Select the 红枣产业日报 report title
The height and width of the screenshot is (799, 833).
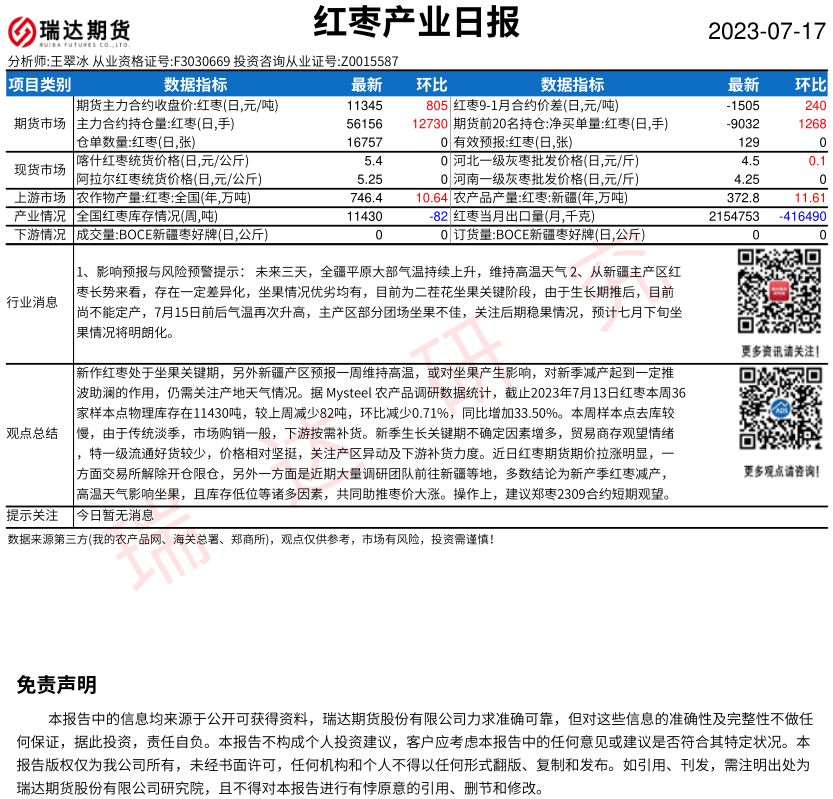click(417, 22)
